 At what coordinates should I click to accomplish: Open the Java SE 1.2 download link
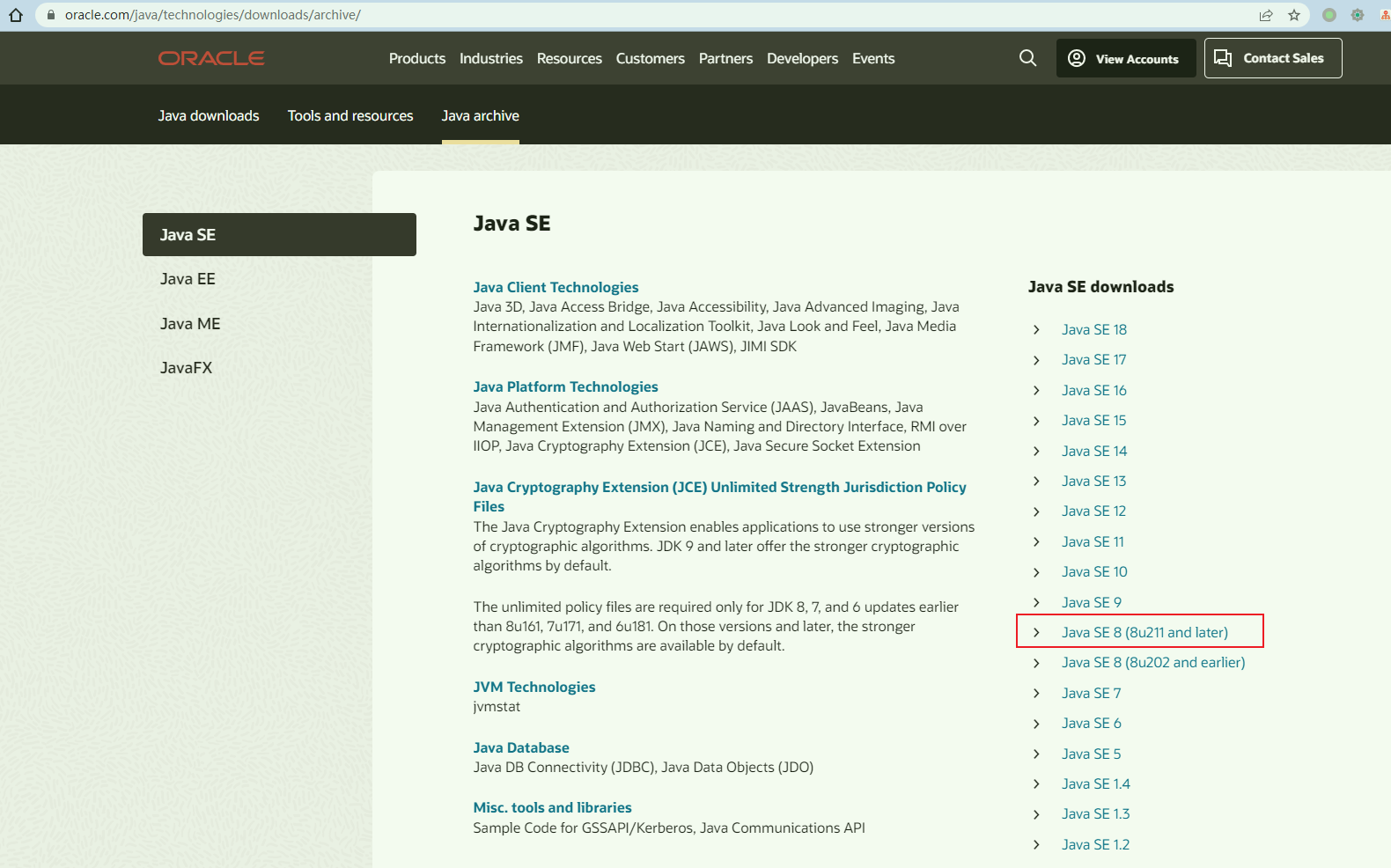pos(1096,844)
